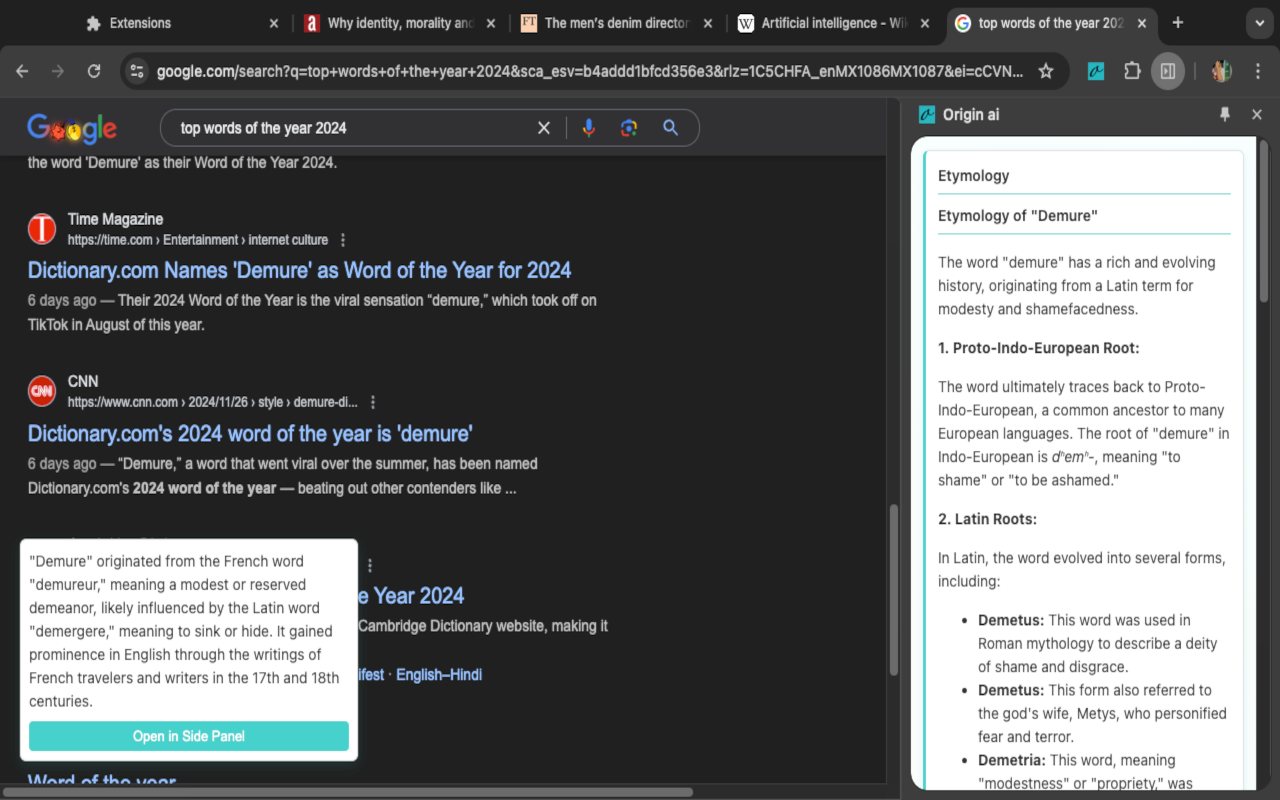This screenshot has height=800, width=1280.
Task: Clear the Google search box text
Action: coord(544,128)
